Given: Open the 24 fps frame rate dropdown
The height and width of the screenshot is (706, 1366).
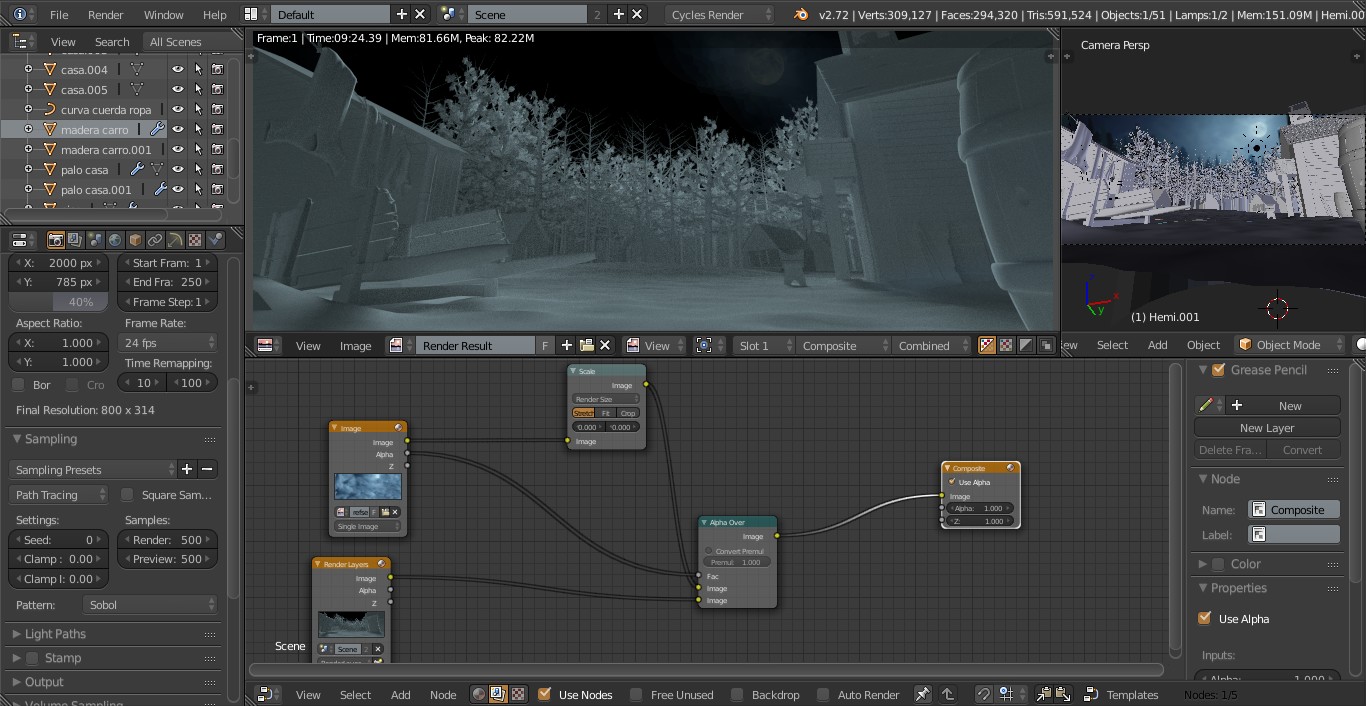Looking at the screenshot, I should 167,342.
